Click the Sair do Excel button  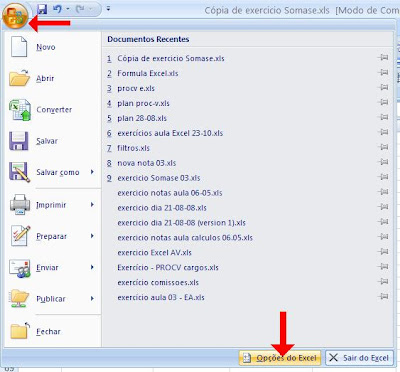tap(359, 358)
